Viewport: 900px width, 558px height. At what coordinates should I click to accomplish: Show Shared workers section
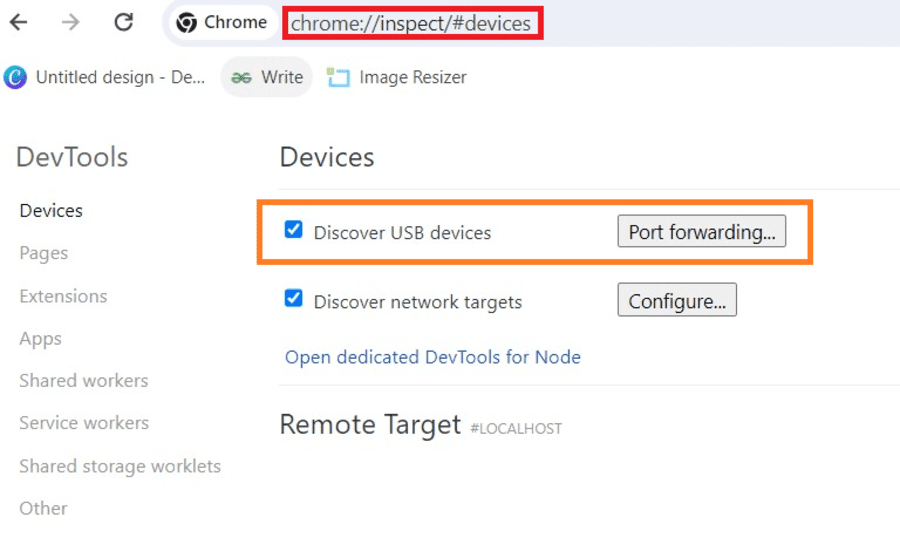pyautogui.click(x=83, y=381)
